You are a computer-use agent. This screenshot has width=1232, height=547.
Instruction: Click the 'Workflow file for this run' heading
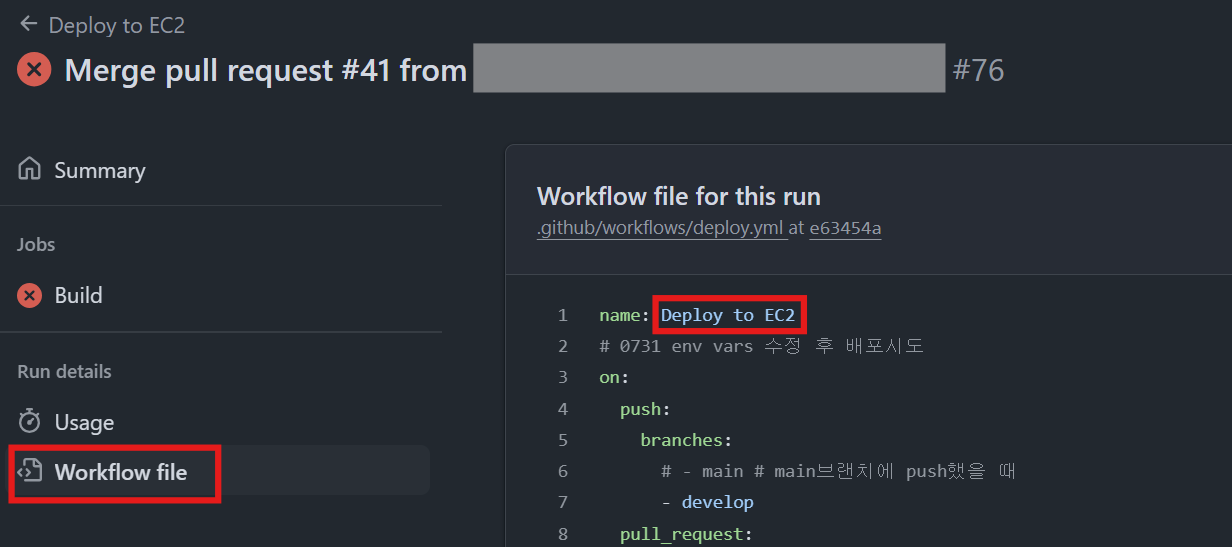point(679,195)
